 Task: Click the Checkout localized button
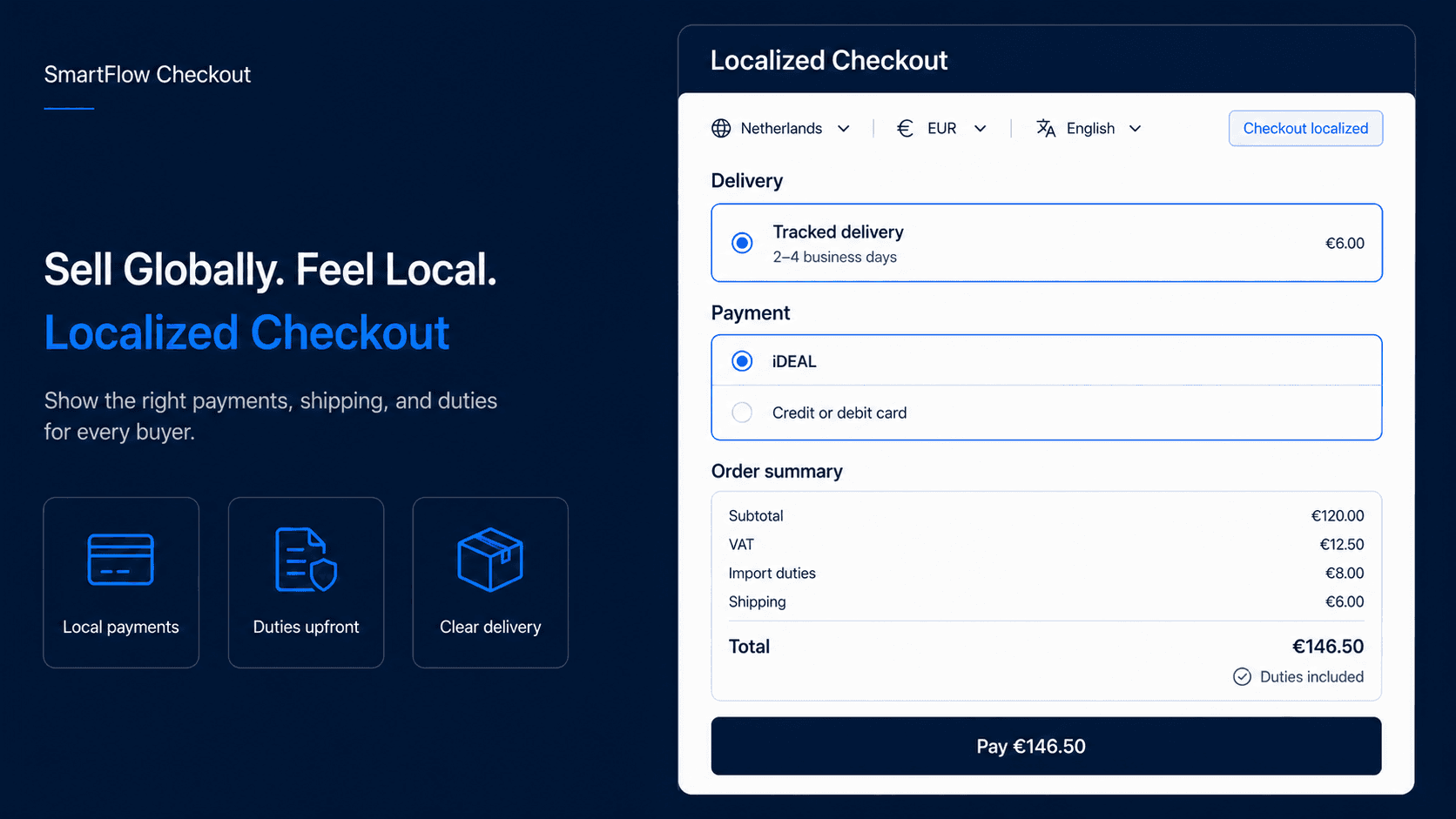(x=1305, y=129)
